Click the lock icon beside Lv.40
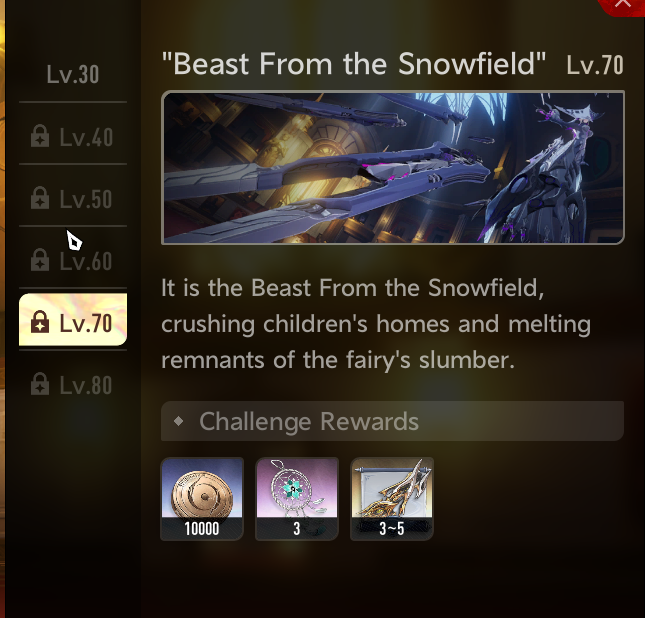Image resolution: width=645 pixels, height=618 pixels. pos(40,136)
